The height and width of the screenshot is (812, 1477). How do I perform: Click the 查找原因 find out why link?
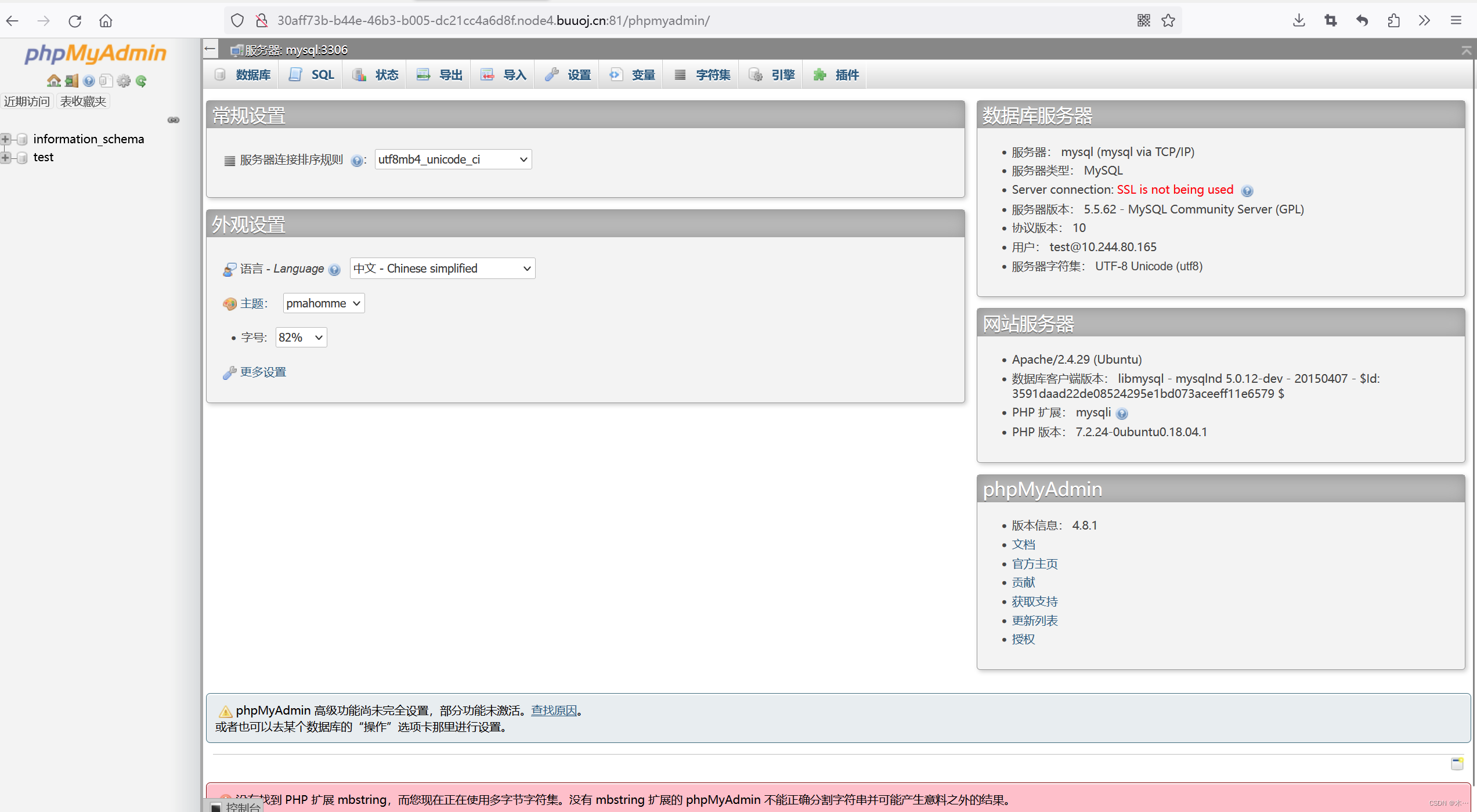tap(554, 710)
